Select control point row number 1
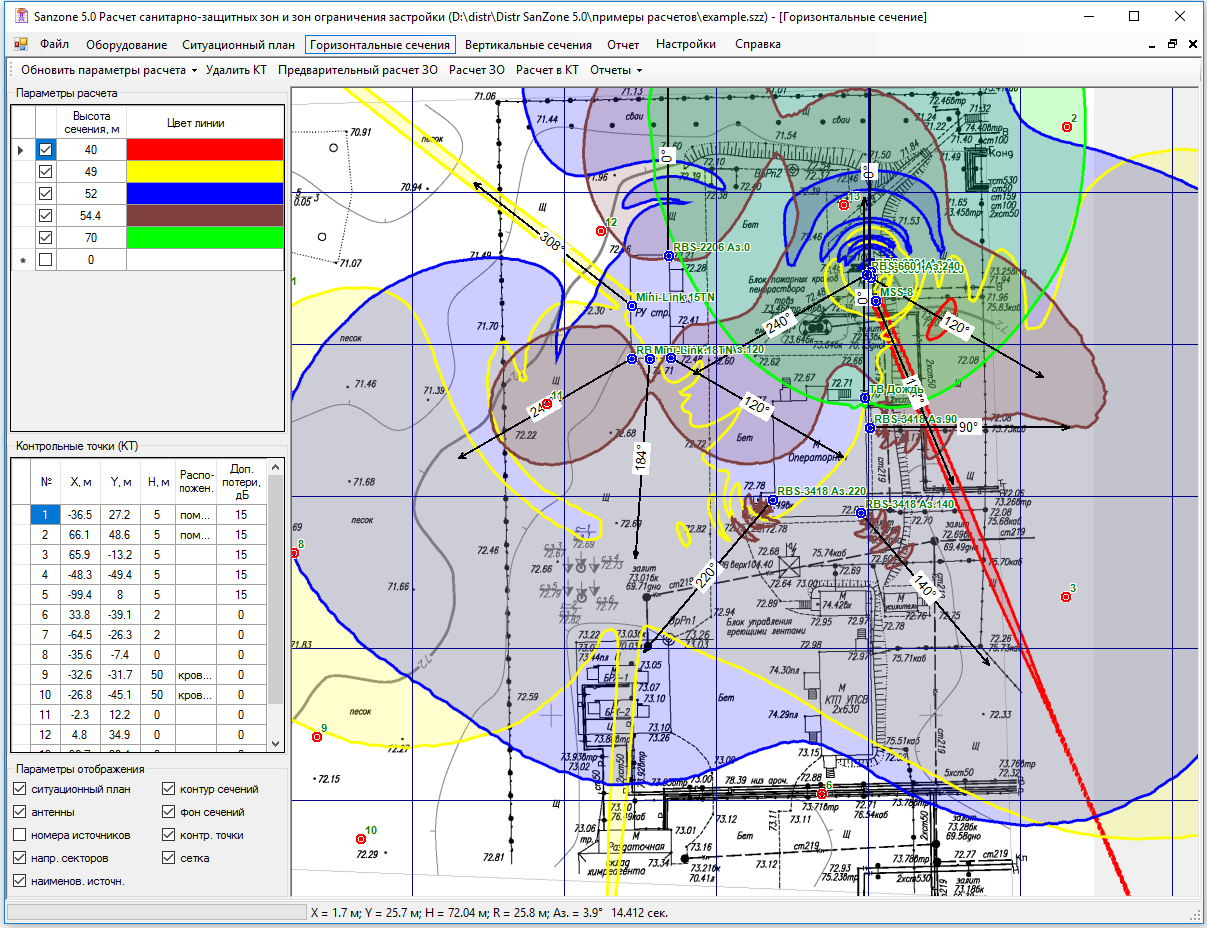The image size is (1207, 928). click(46, 514)
